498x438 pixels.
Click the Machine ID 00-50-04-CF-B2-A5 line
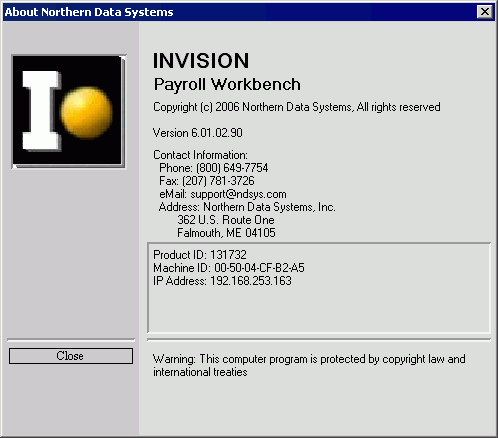pyautogui.click(x=229, y=268)
